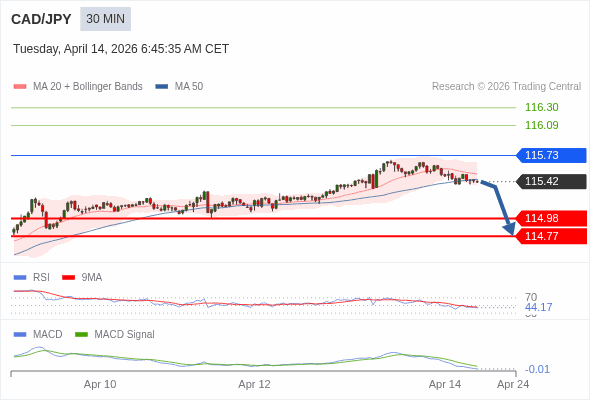
Task: Click the MACD blue legend swatch
Action: pos(20,335)
